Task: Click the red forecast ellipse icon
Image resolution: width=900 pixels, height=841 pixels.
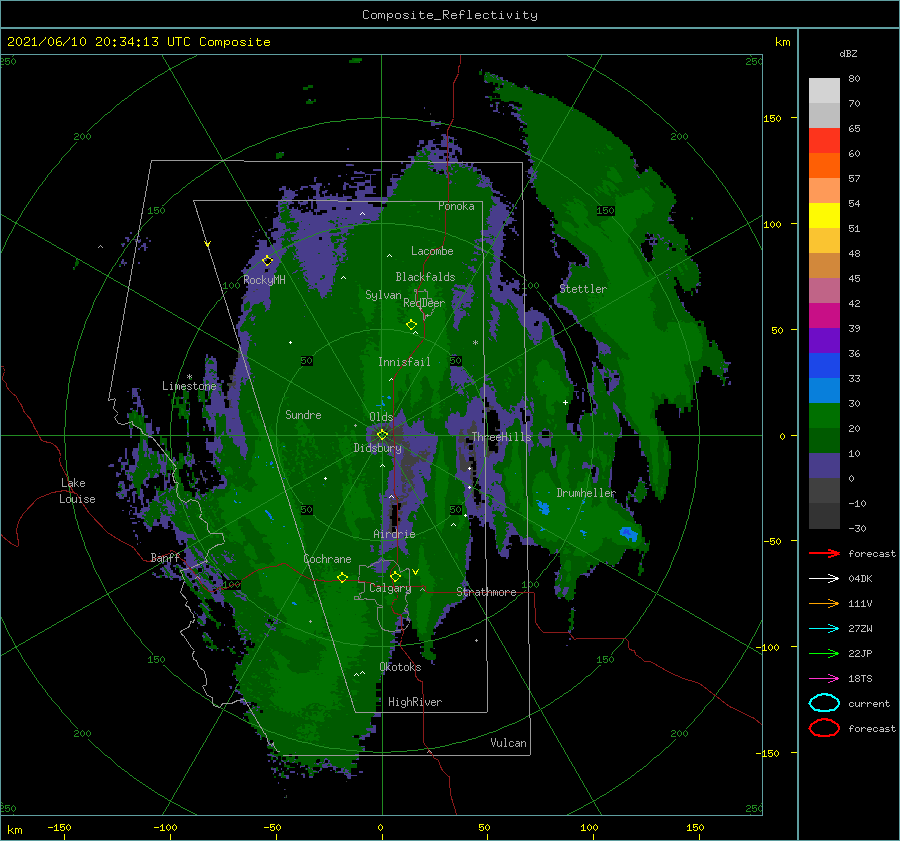Action: pos(824,728)
